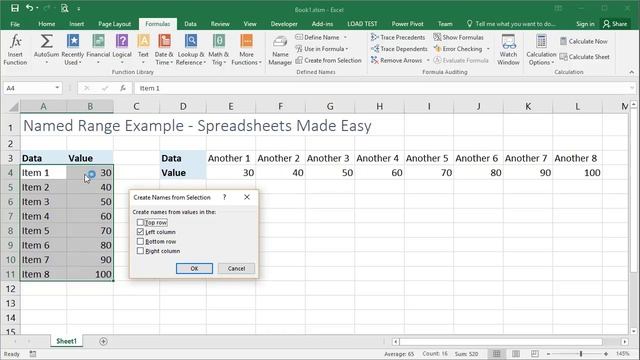Open Remove Arrows dropdown arrow
640x360 pixels.
tap(428, 60)
